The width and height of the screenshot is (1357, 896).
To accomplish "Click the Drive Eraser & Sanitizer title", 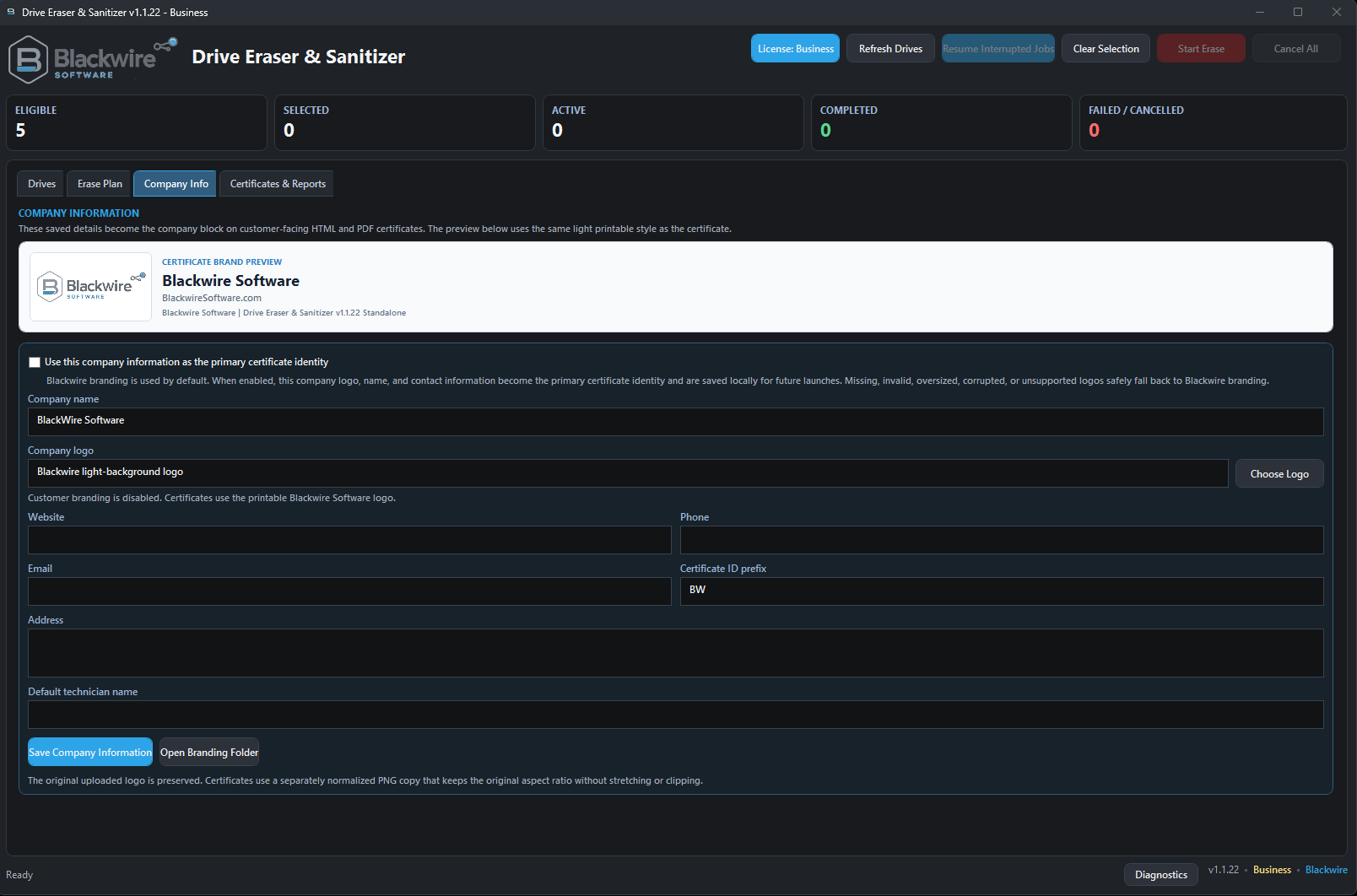I will [299, 57].
